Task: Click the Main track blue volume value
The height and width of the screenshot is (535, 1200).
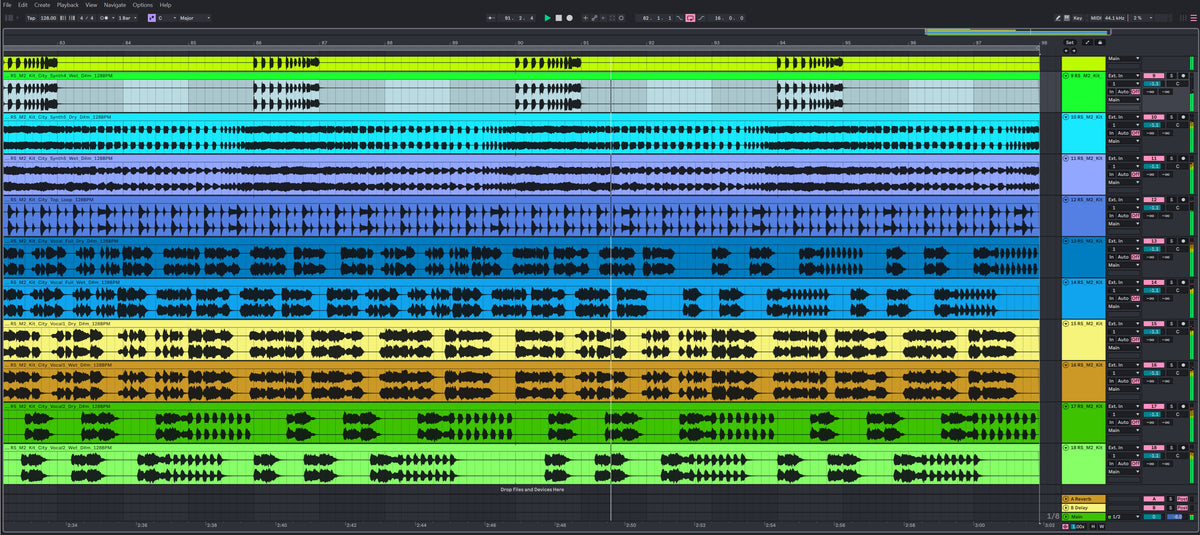Action: (1177, 516)
